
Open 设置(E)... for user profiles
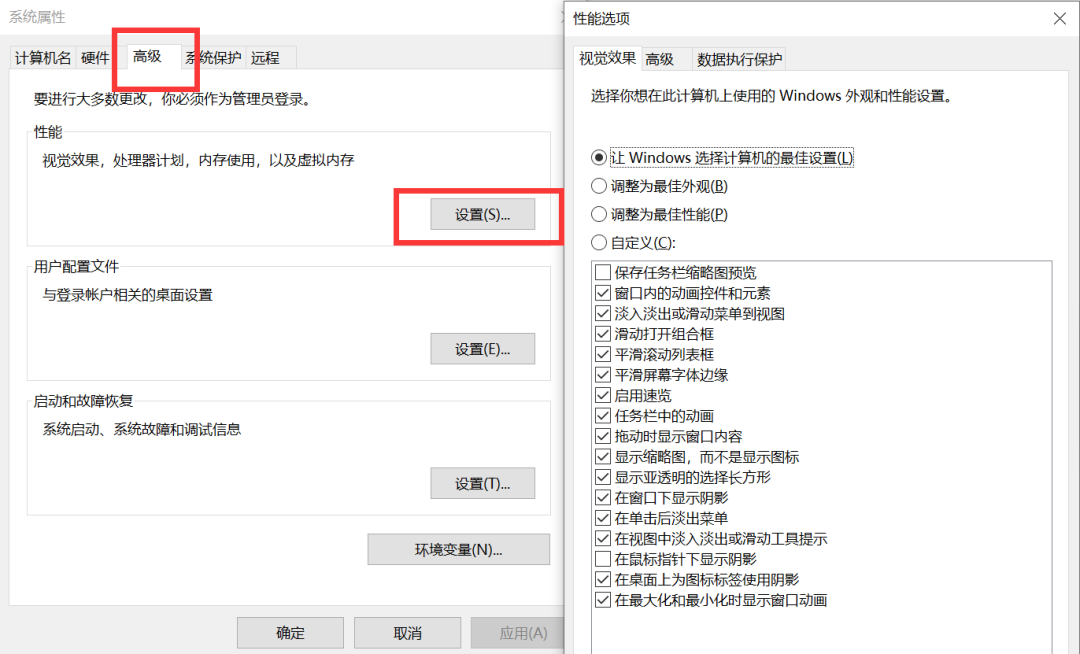(x=482, y=349)
